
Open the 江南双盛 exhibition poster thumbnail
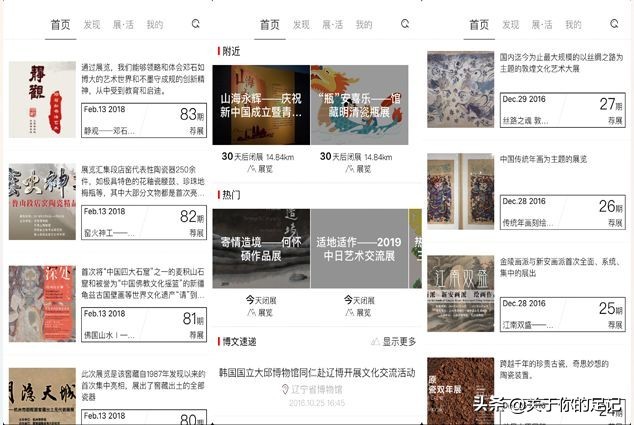[x=460, y=294]
